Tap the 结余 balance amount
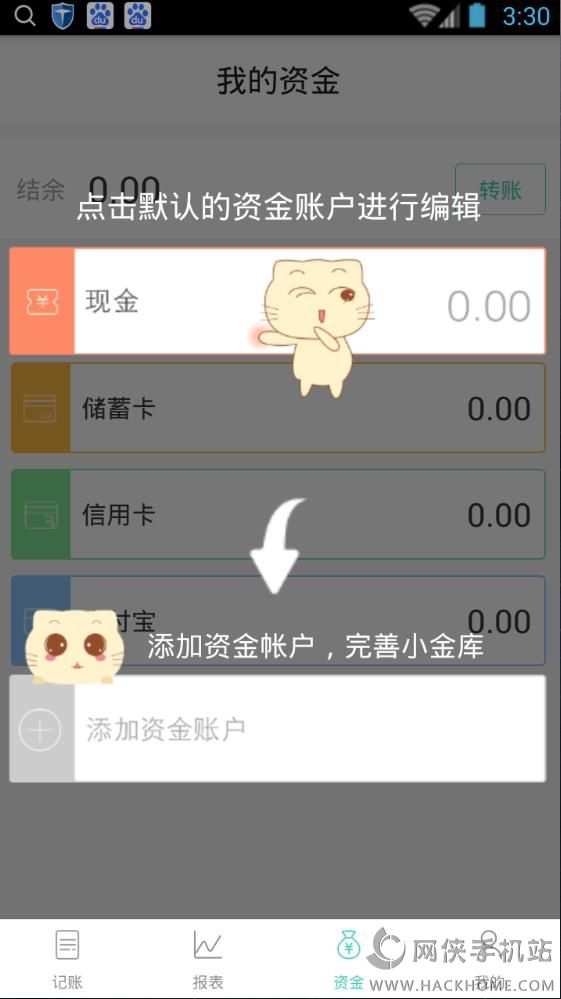 point(124,189)
